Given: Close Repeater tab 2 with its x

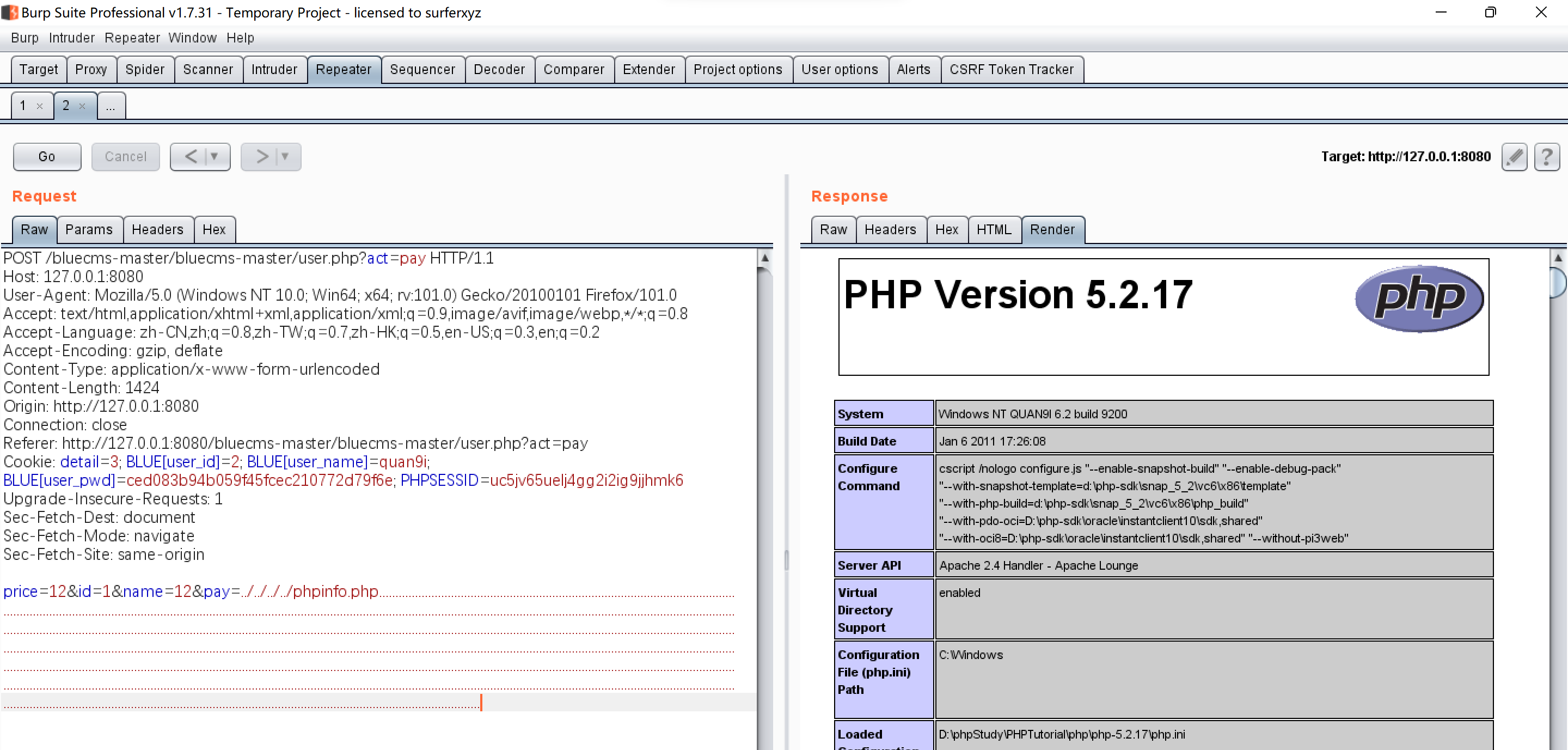Looking at the screenshot, I should click(82, 106).
